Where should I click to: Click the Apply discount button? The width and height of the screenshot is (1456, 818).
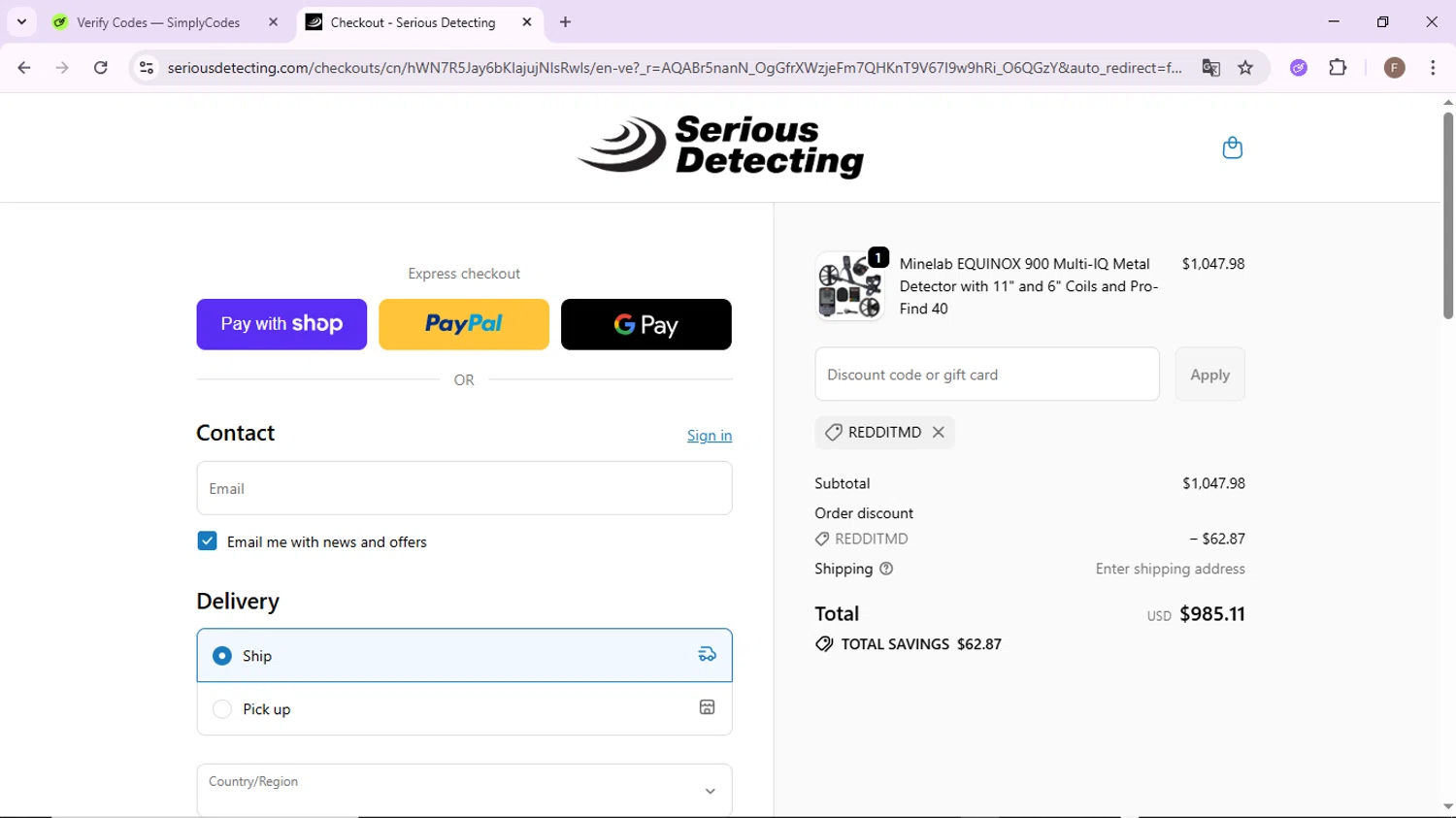1209,375
